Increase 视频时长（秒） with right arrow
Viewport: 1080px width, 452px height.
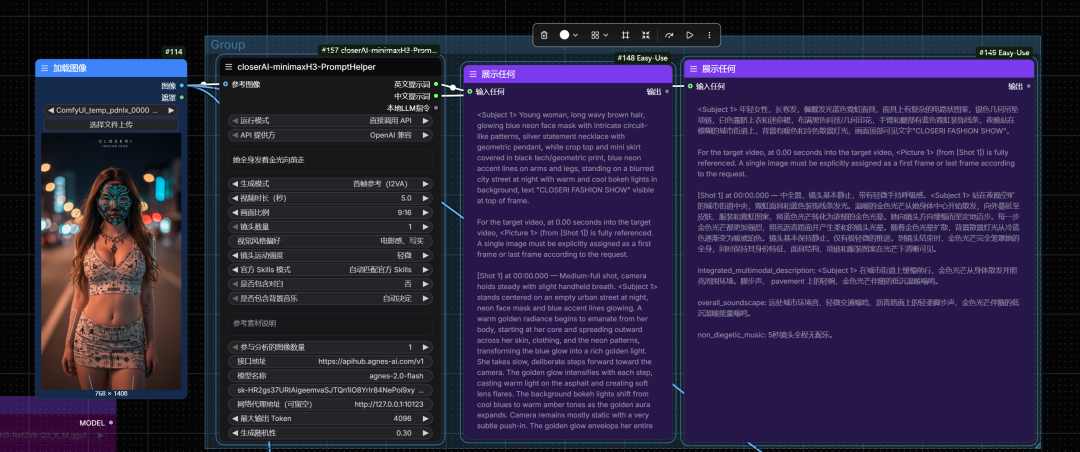[x=425, y=198]
